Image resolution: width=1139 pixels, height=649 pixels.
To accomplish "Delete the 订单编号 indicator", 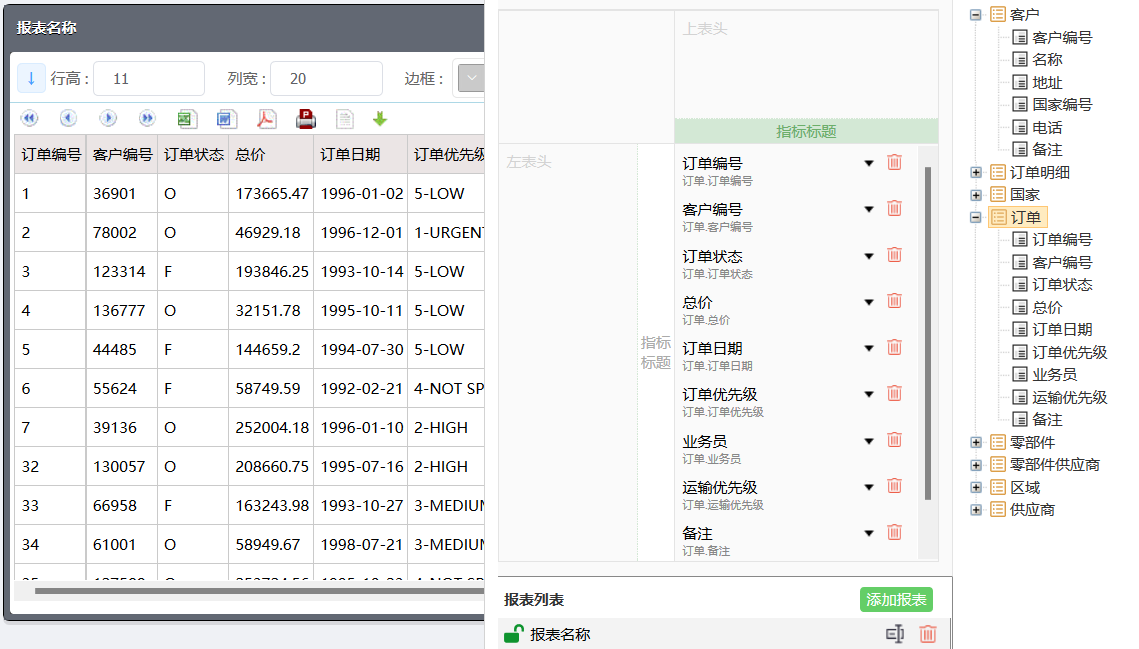I will click(894, 162).
